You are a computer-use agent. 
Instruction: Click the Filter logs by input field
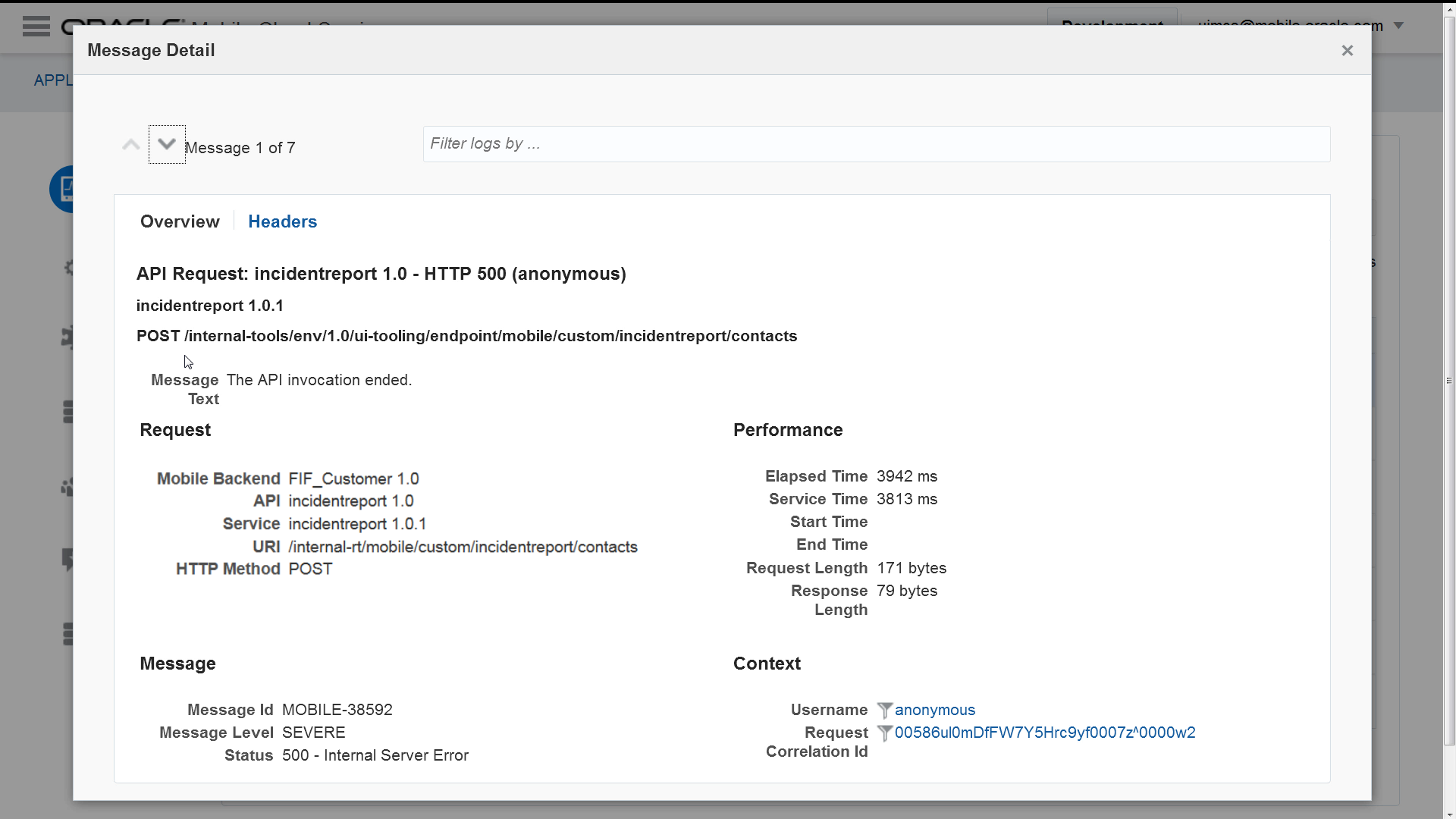pos(876,144)
